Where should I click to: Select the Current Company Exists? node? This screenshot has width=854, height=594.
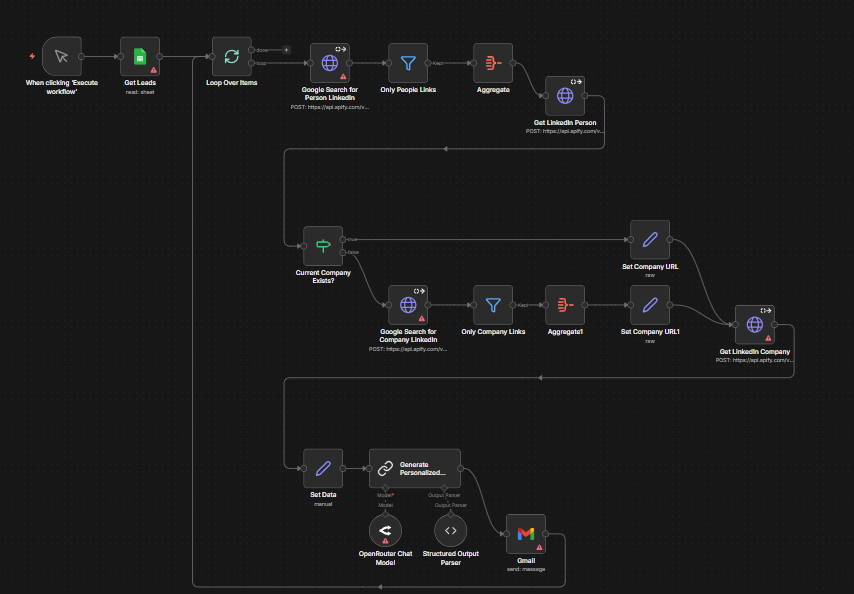[323, 245]
